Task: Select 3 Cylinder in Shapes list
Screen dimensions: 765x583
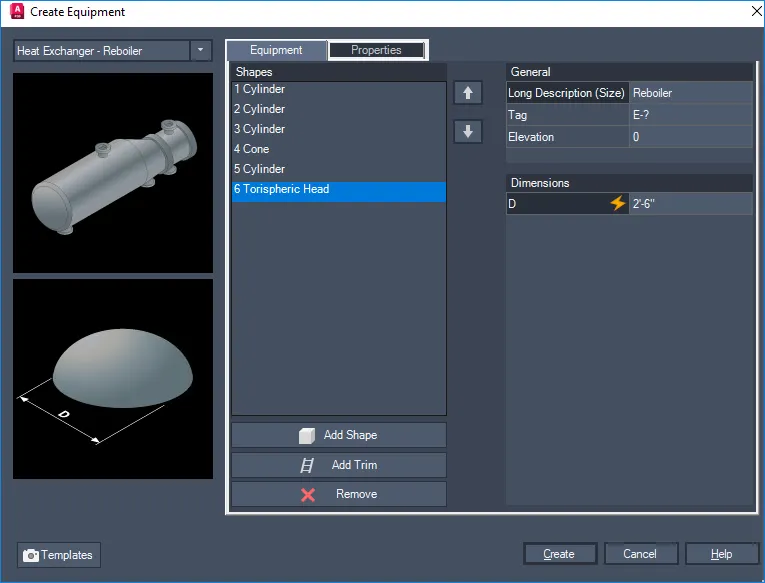Action: click(339, 129)
